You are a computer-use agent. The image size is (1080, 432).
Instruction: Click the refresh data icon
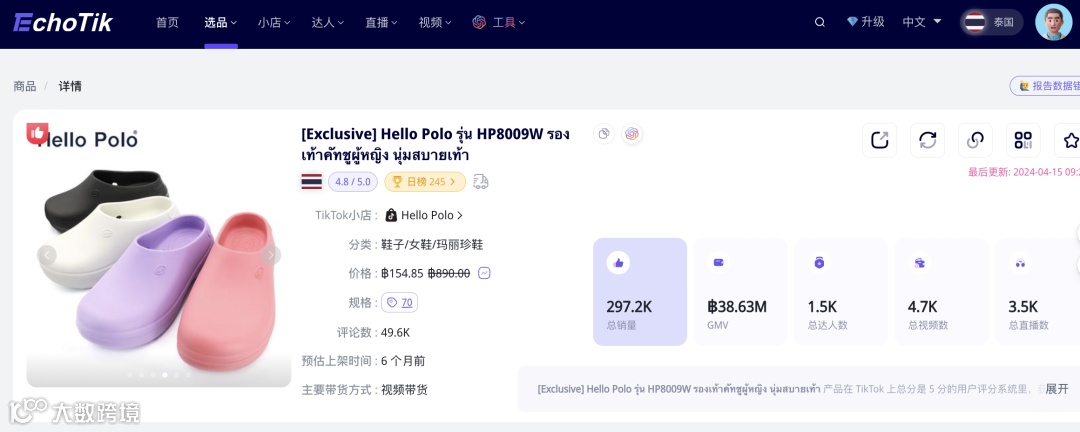(x=928, y=141)
